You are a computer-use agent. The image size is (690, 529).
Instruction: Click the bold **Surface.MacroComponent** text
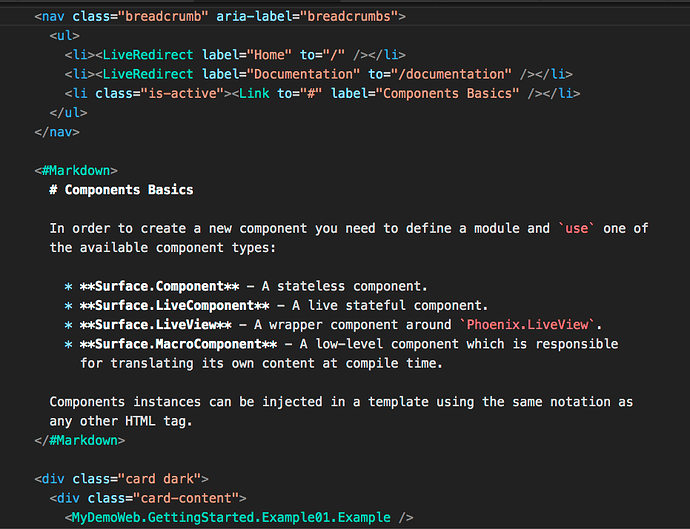(179, 344)
